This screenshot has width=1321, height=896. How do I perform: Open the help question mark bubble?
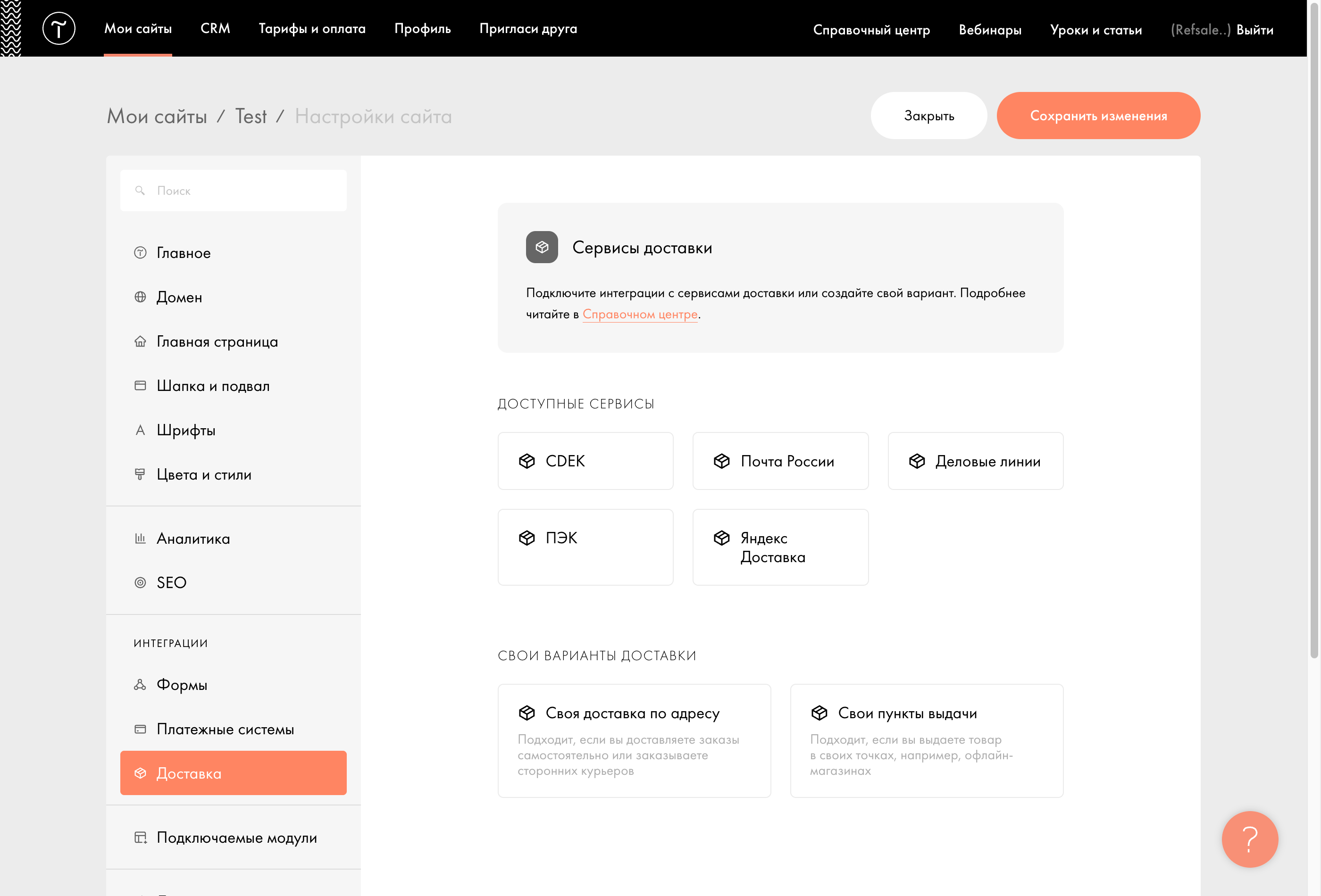coord(1249,838)
